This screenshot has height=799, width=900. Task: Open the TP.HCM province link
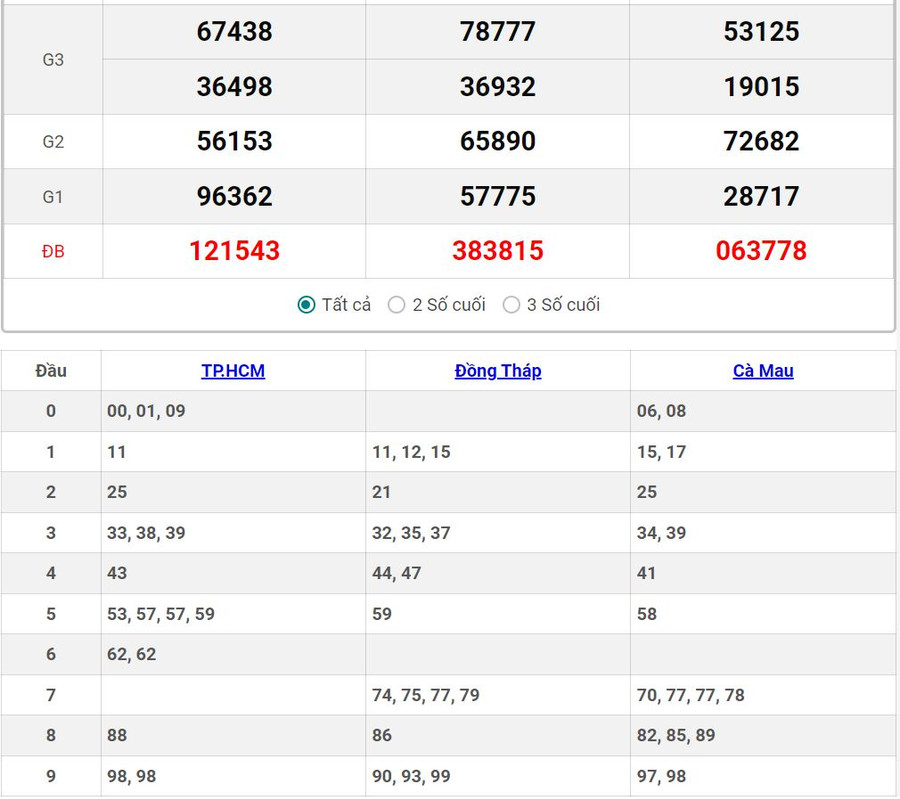pos(233,371)
